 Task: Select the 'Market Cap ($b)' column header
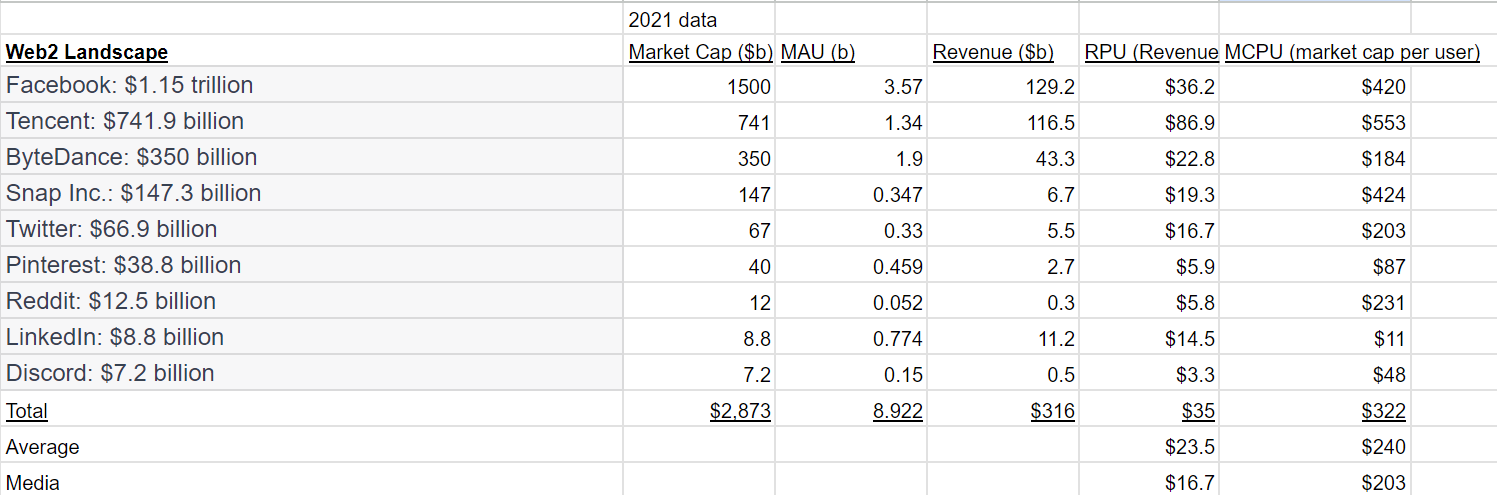point(700,52)
